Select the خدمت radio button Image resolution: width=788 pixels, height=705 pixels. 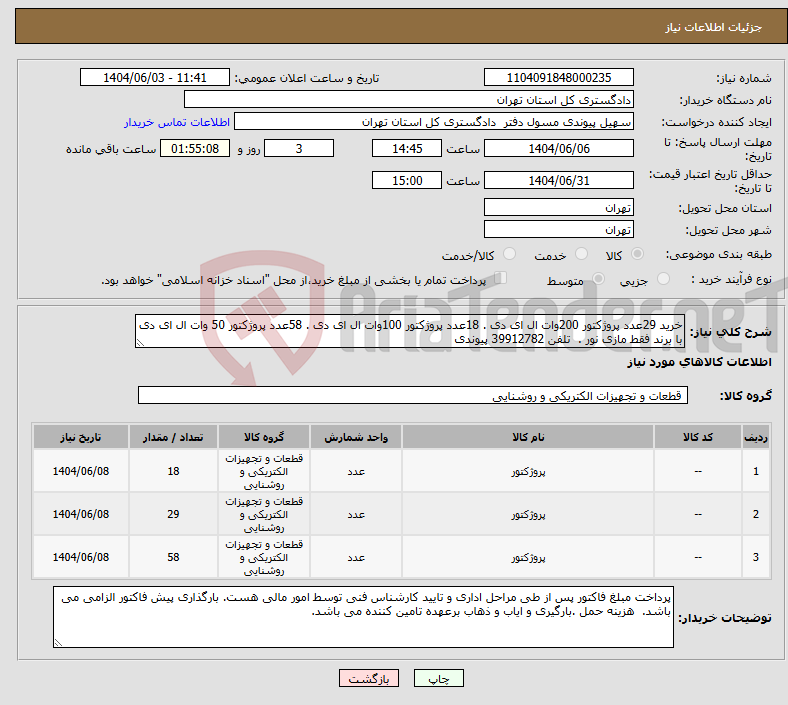coord(581,254)
